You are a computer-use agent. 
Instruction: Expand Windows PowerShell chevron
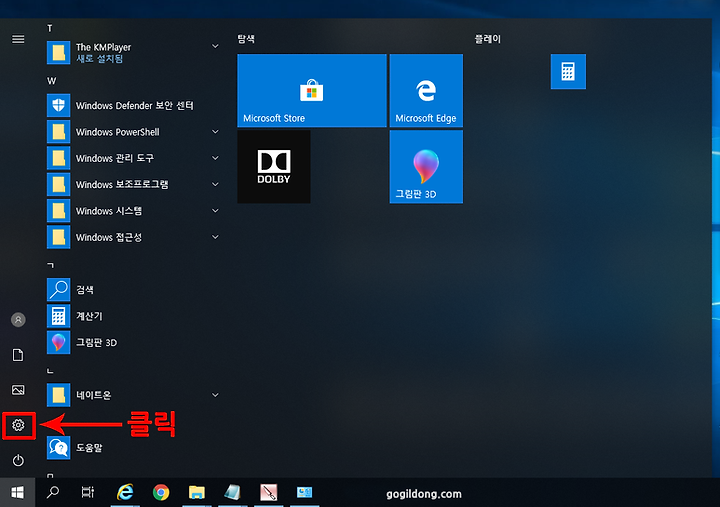[x=215, y=132]
